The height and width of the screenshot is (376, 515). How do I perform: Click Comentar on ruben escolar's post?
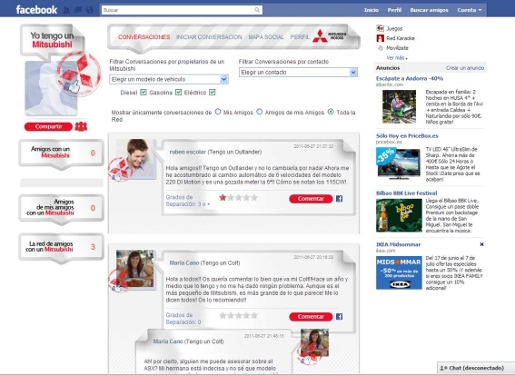click(x=311, y=199)
